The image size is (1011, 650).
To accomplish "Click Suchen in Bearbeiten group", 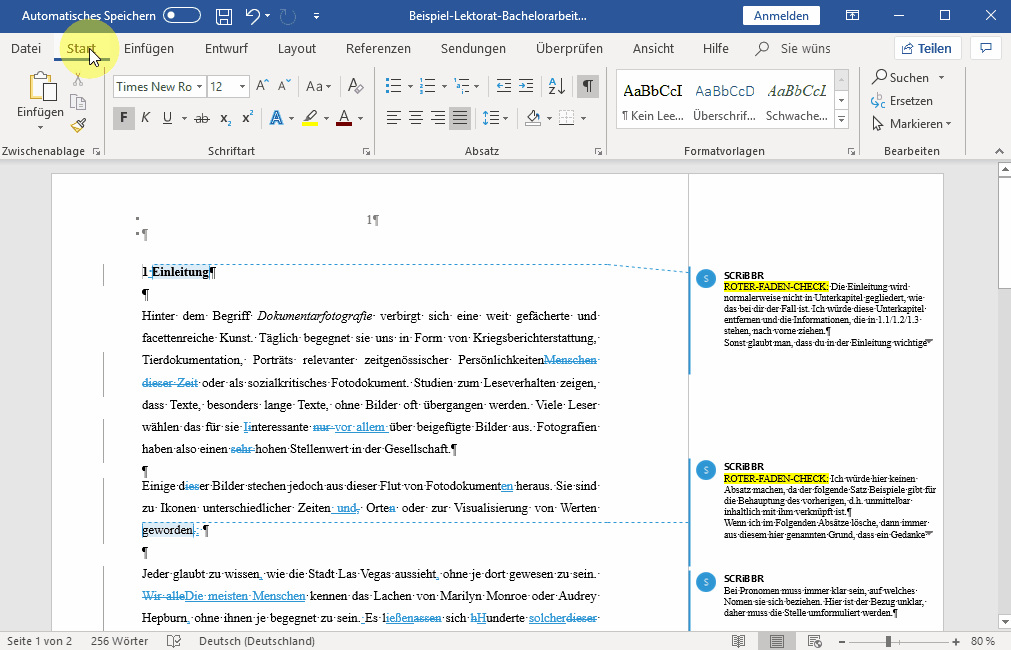I will click(x=901, y=77).
